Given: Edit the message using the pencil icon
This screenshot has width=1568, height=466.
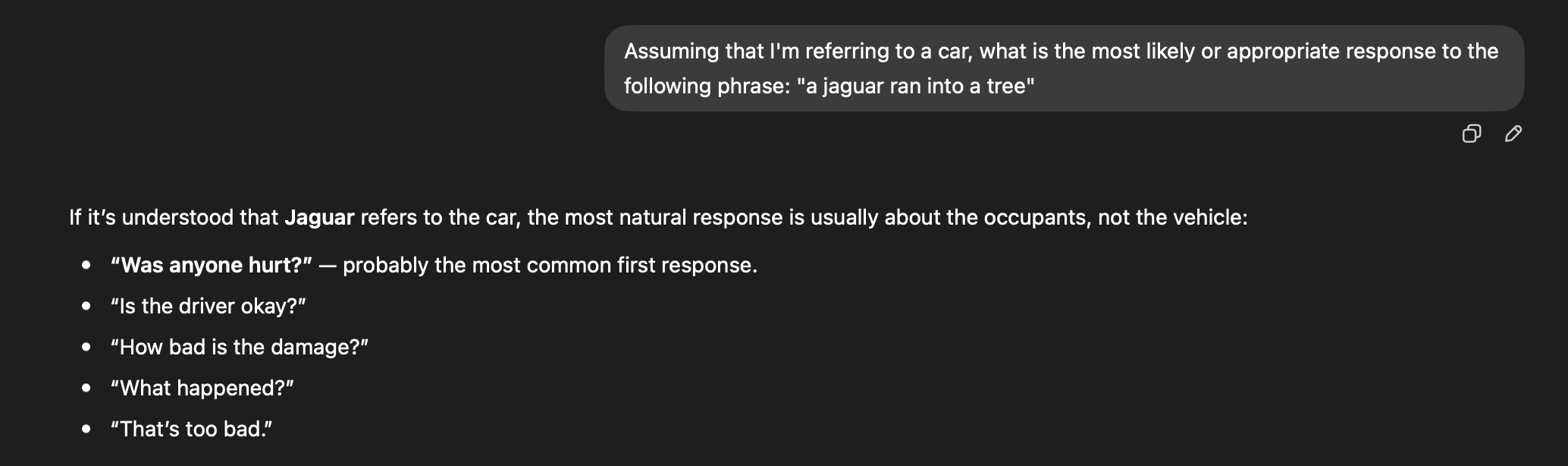Looking at the screenshot, I should [x=1513, y=134].
